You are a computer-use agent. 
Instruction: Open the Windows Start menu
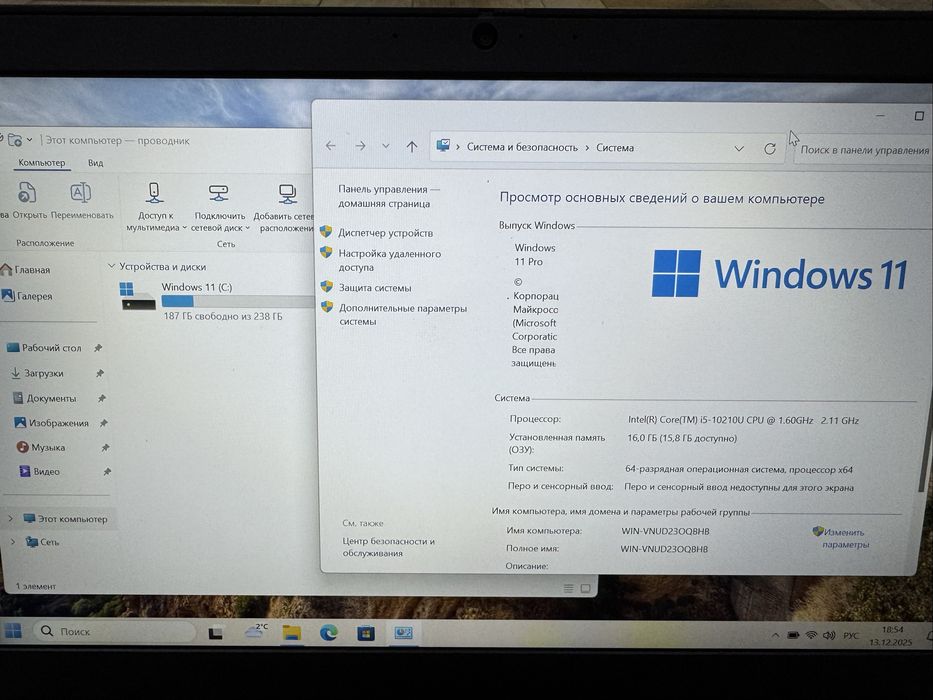(12, 630)
